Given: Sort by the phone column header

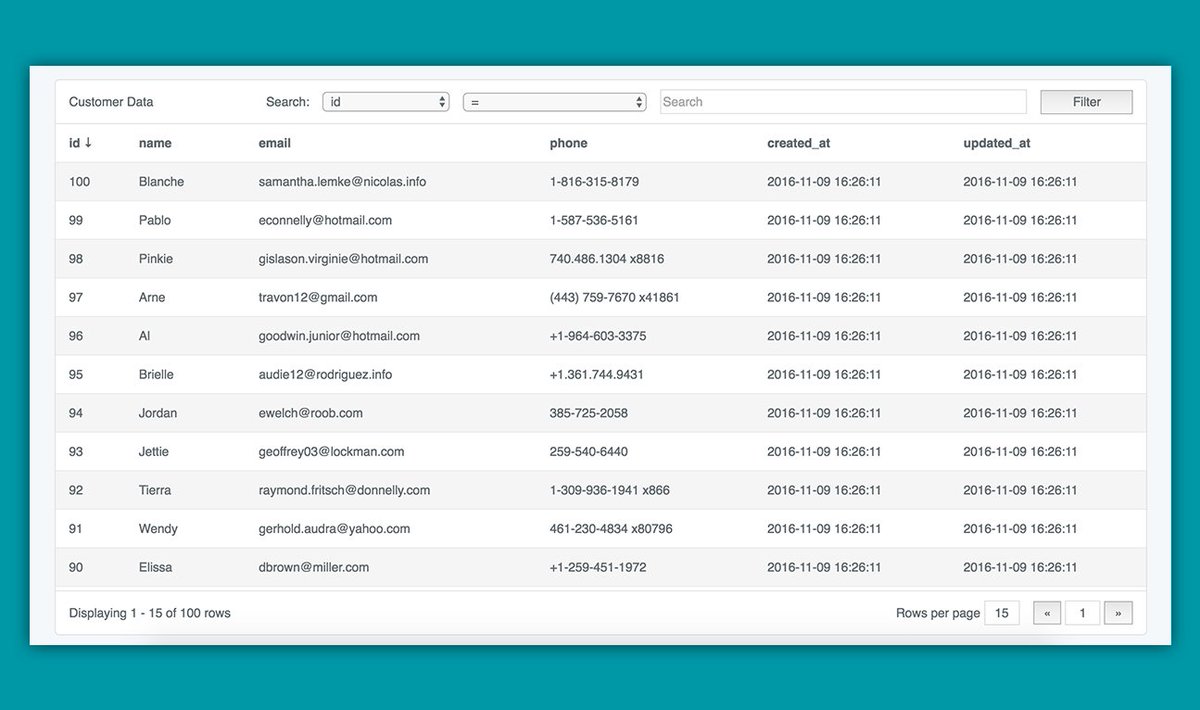Looking at the screenshot, I should click(x=569, y=143).
